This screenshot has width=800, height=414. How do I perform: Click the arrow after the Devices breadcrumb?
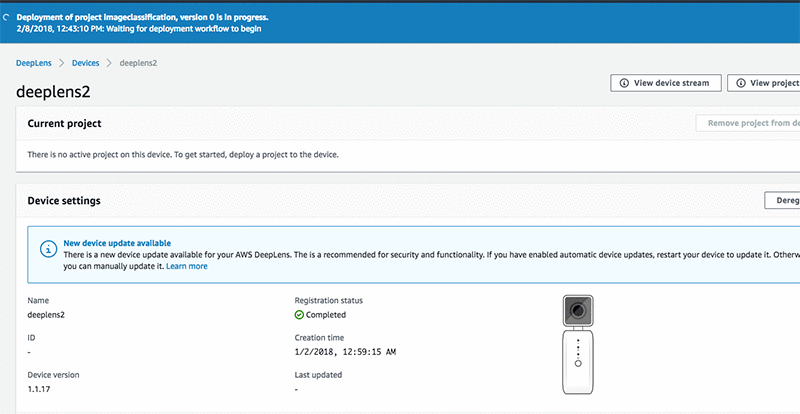pyautogui.click(x=109, y=63)
